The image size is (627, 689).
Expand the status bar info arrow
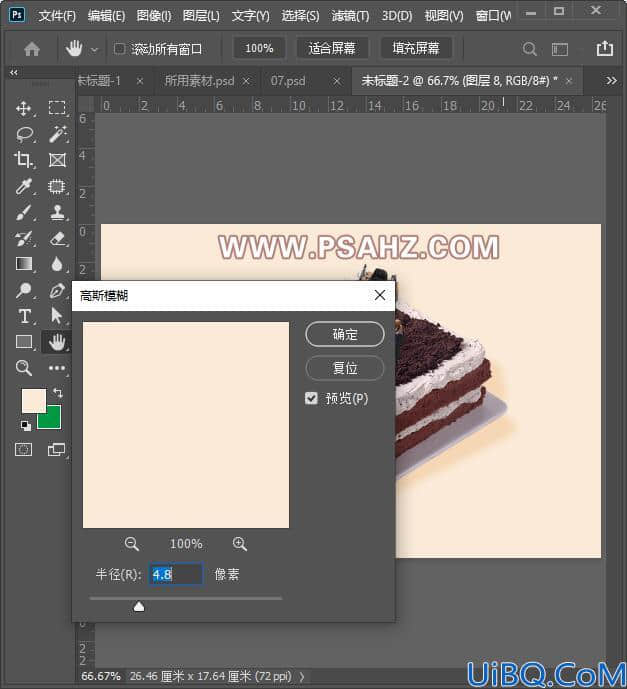tap(302, 677)
